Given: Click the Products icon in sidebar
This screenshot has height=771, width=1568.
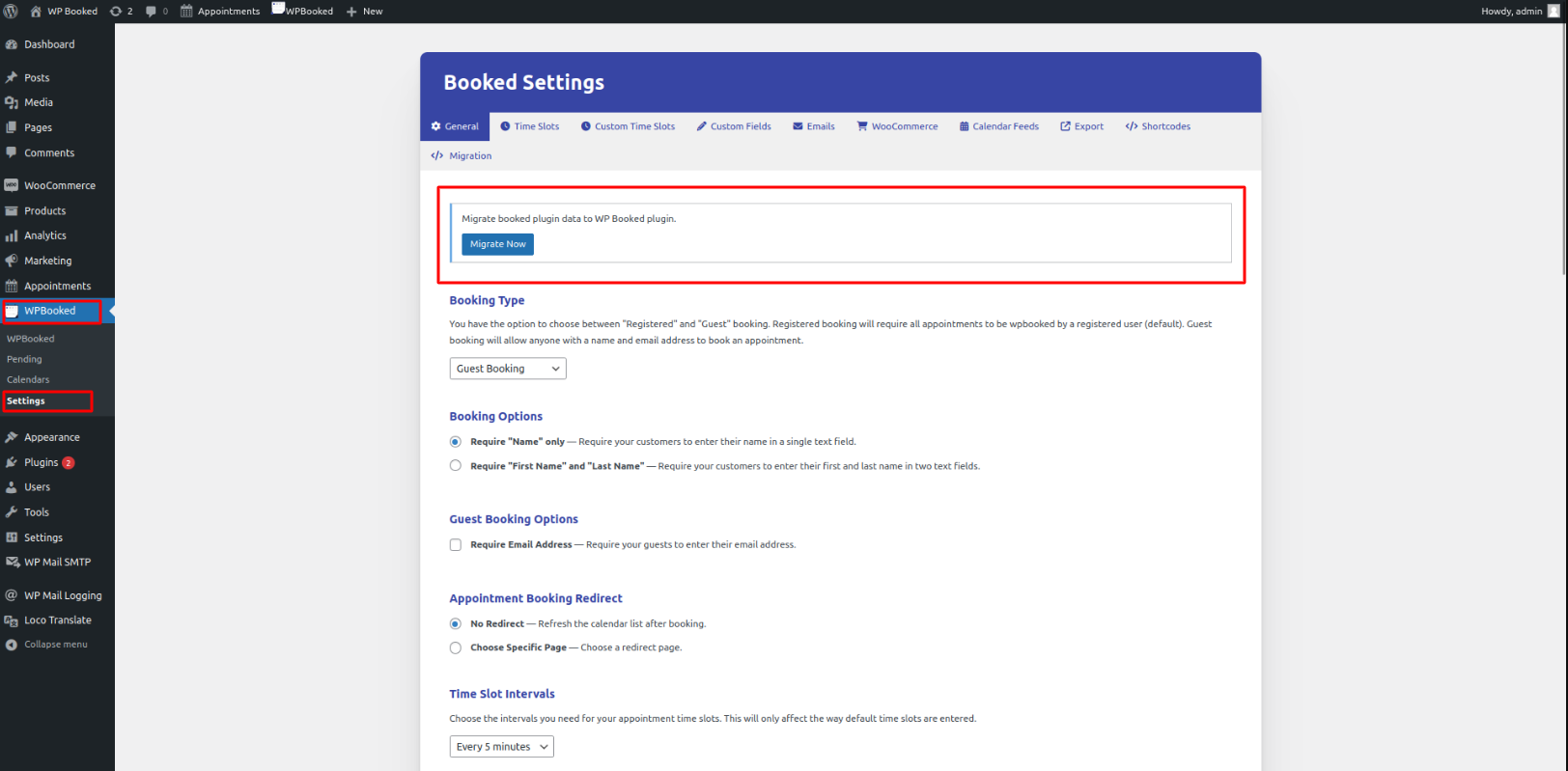Looking at the screenshot, I should (x=12, y=210).
